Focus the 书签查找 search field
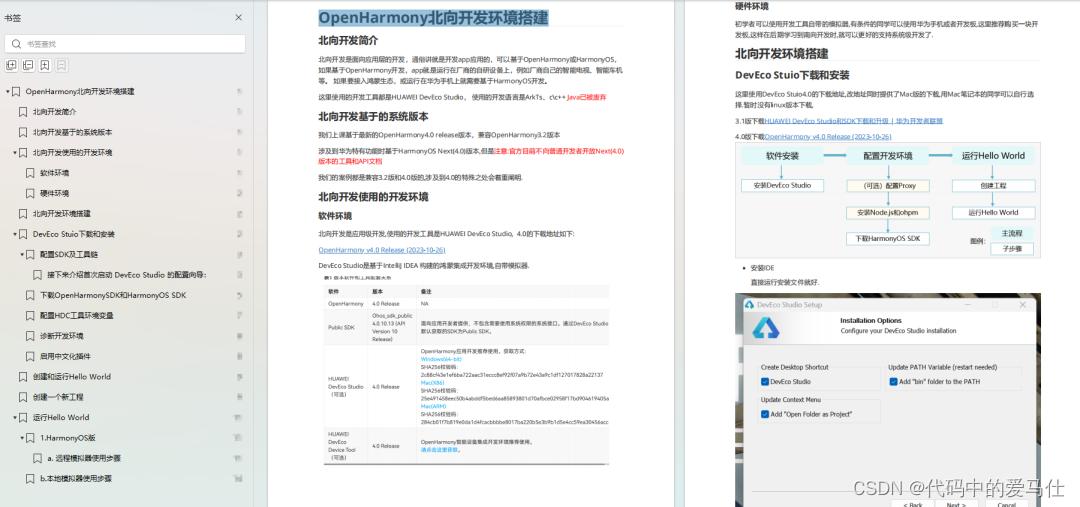Image resolution: width=1080 pixels, height=507 pixels. 125,44
